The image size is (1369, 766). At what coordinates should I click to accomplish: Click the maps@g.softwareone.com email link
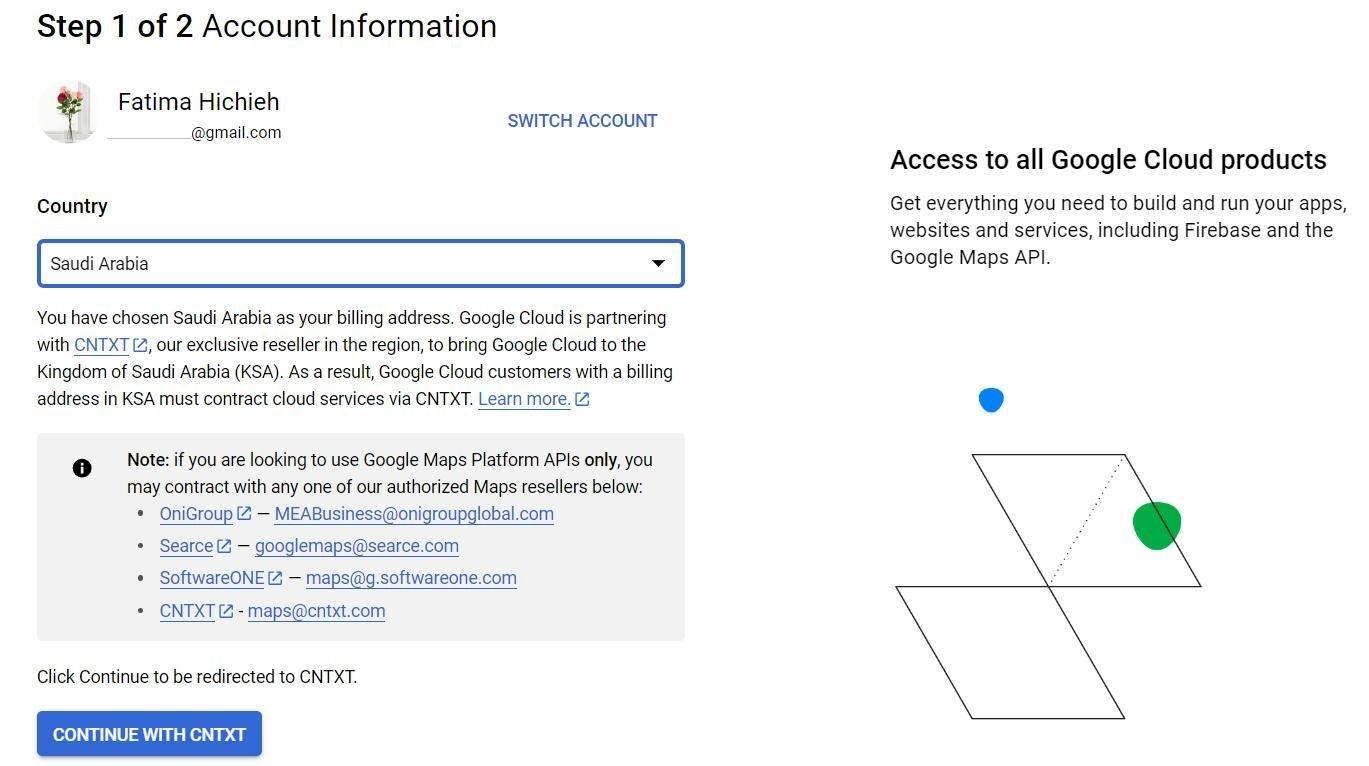(x=411, y=578)
